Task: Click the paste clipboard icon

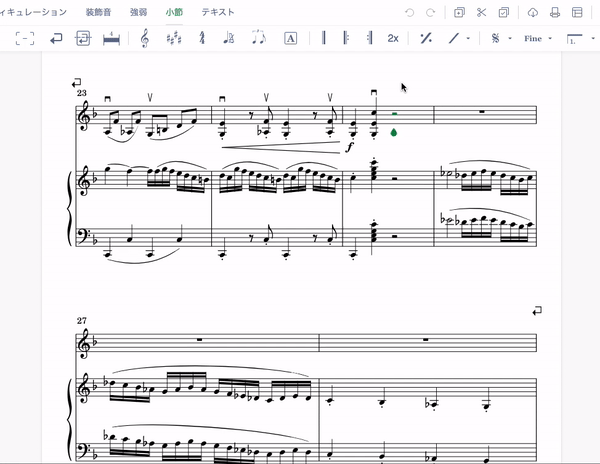Action: tap(504, 13)
